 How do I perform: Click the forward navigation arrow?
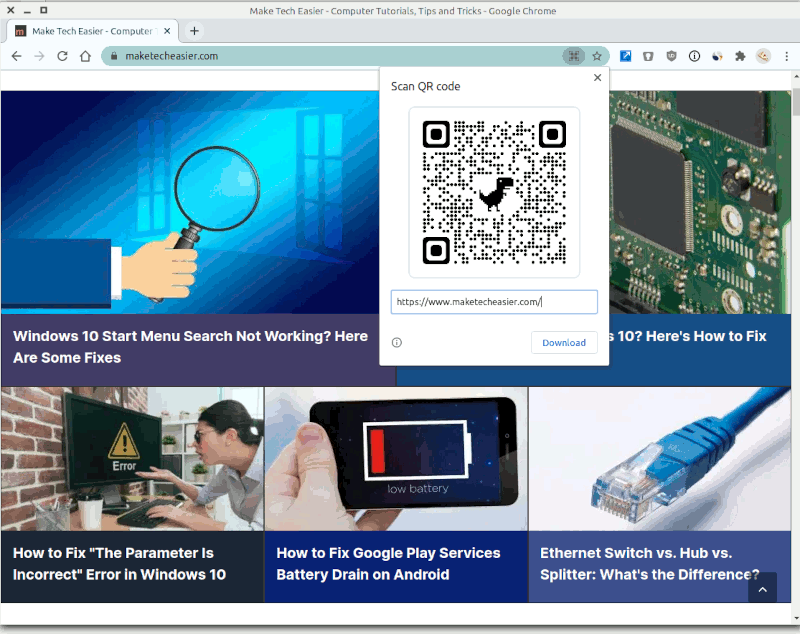[x=38, y=56]
